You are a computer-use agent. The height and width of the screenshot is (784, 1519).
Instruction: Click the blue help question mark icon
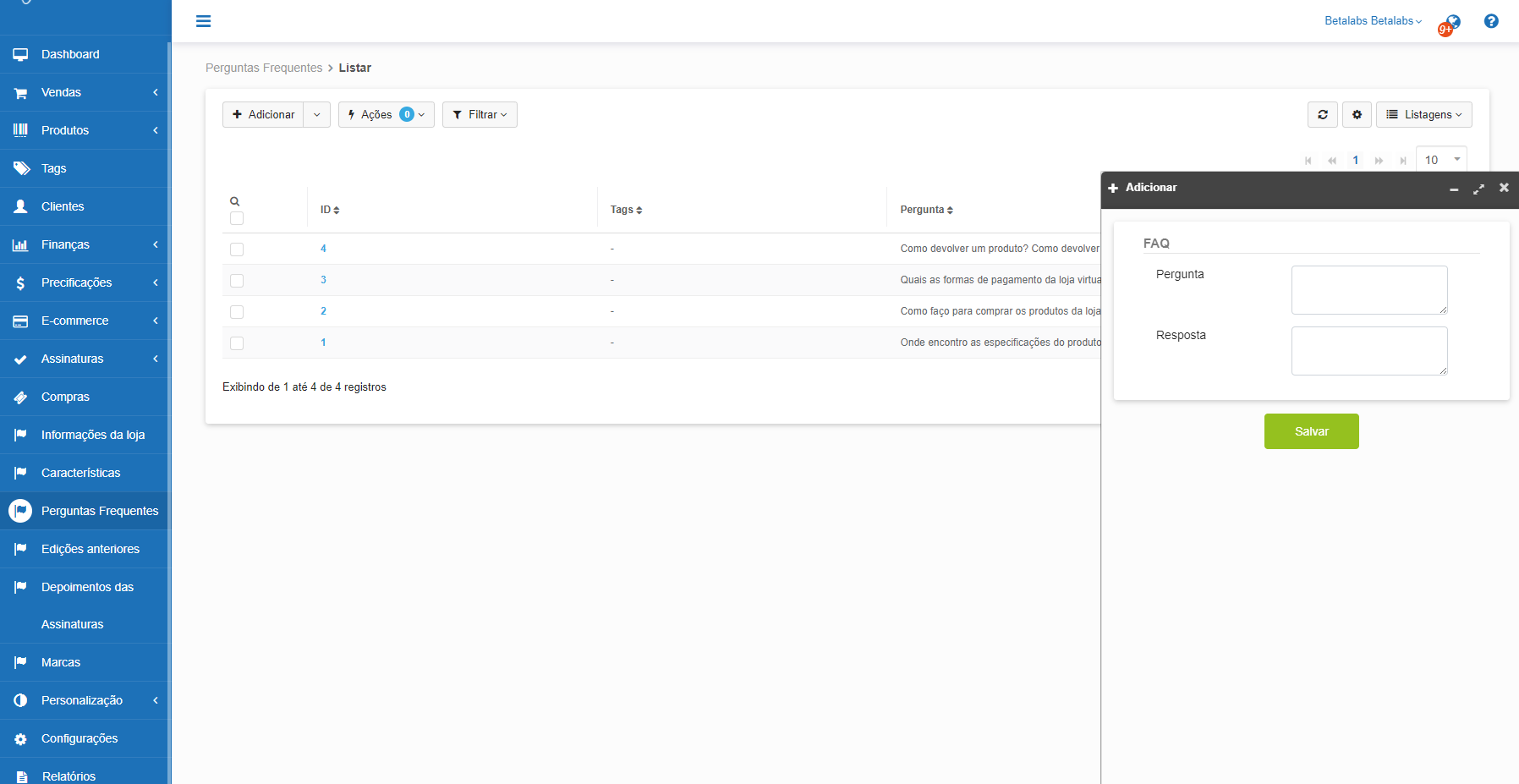tap(1491, 21)
